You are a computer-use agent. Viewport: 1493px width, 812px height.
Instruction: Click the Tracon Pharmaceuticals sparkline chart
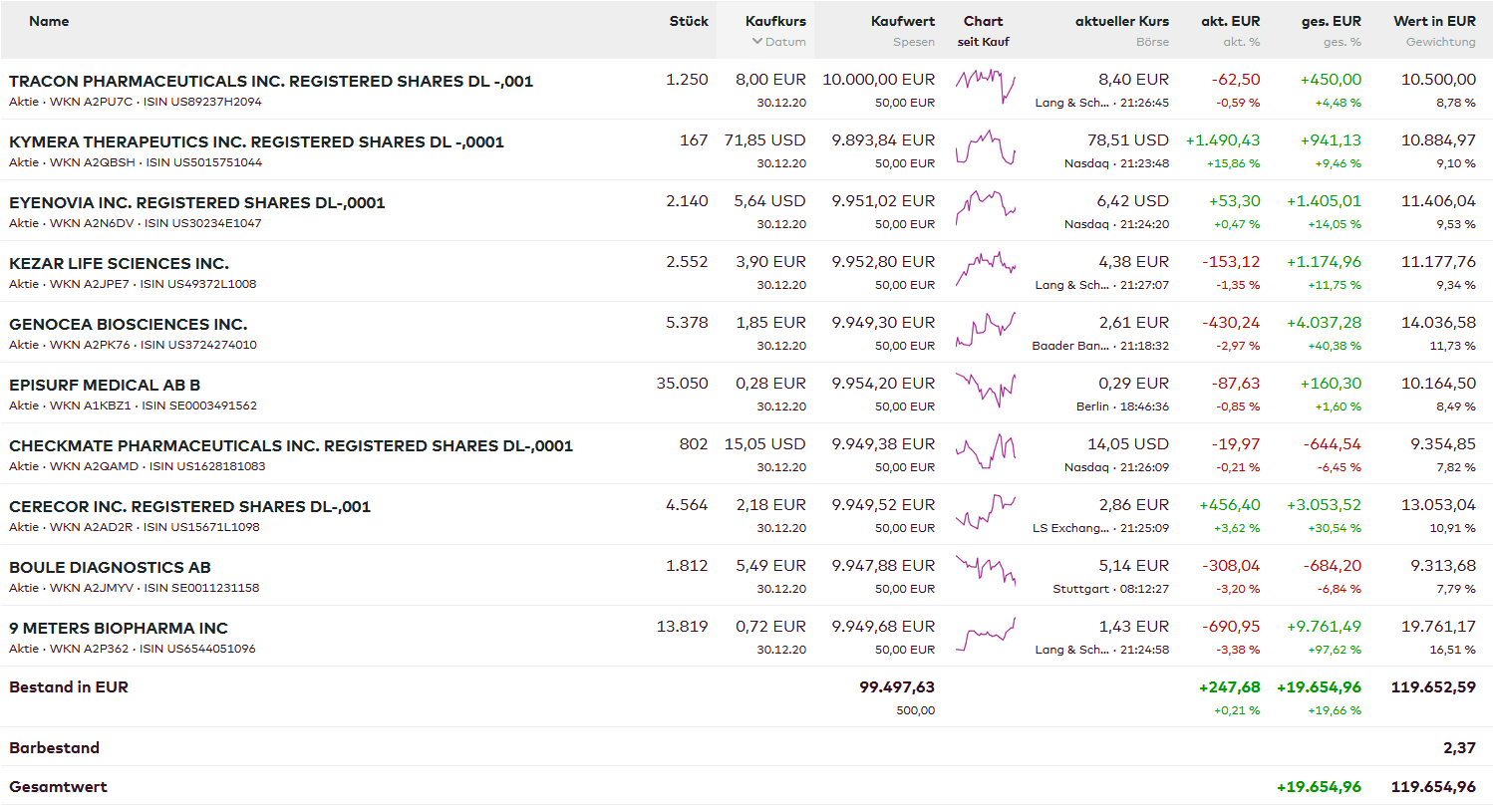pos(985,87)
